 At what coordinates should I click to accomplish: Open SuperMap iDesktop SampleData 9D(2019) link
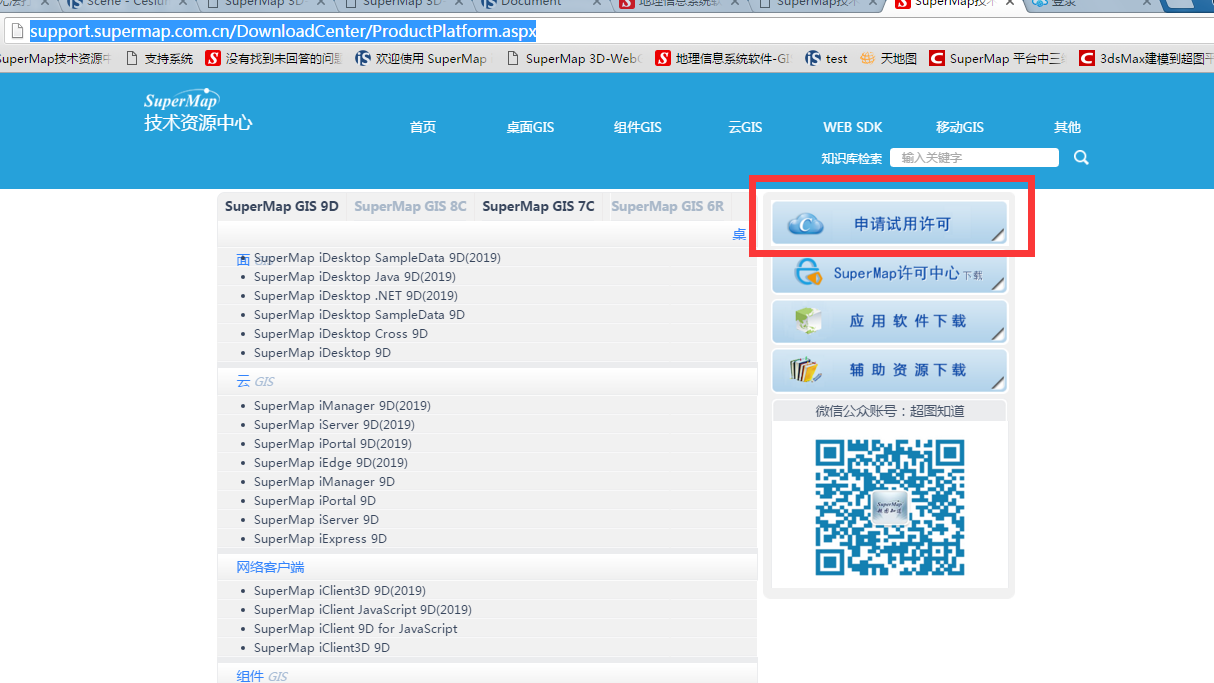point(377,258)
